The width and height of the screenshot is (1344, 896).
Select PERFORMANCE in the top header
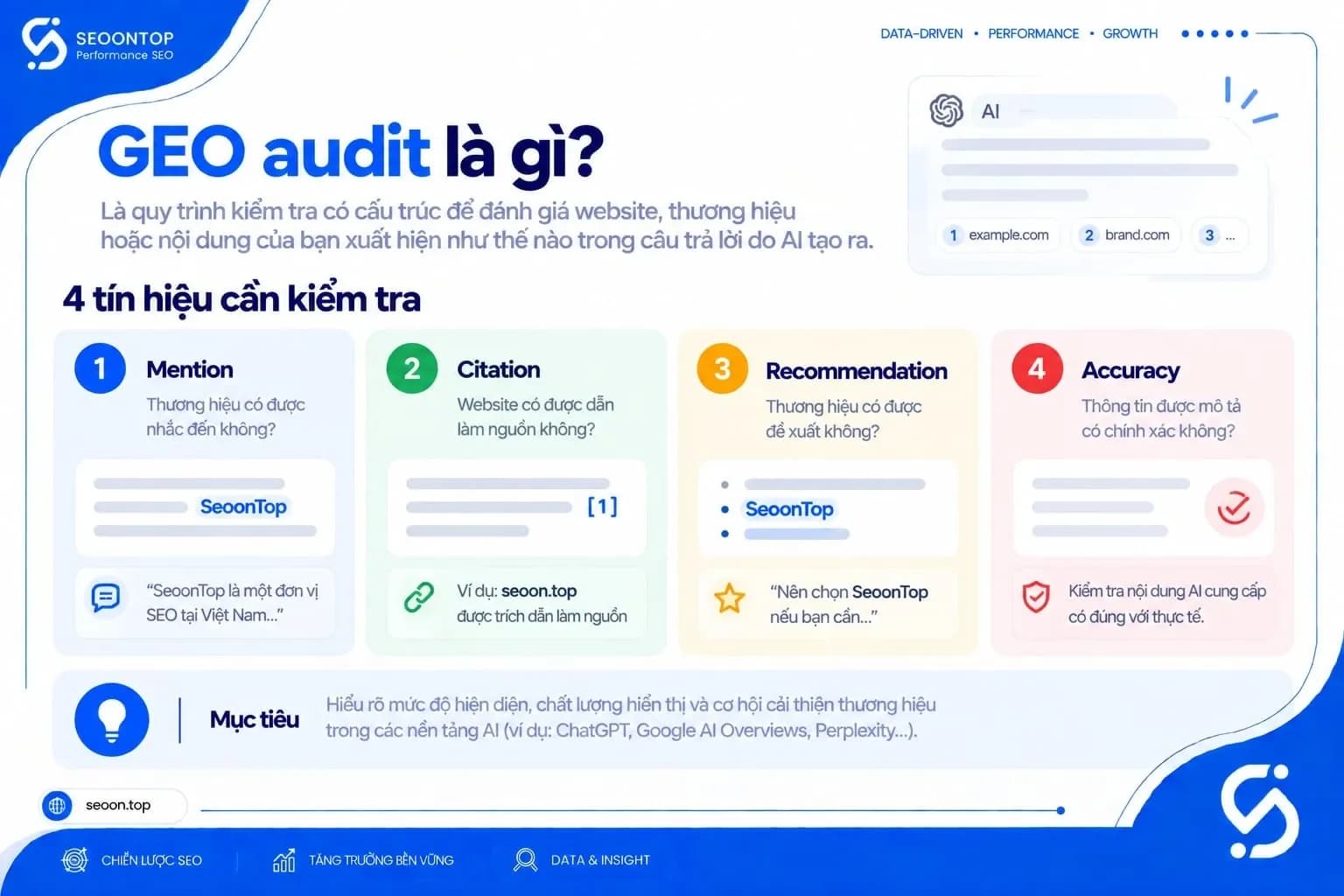point(1033,33)
